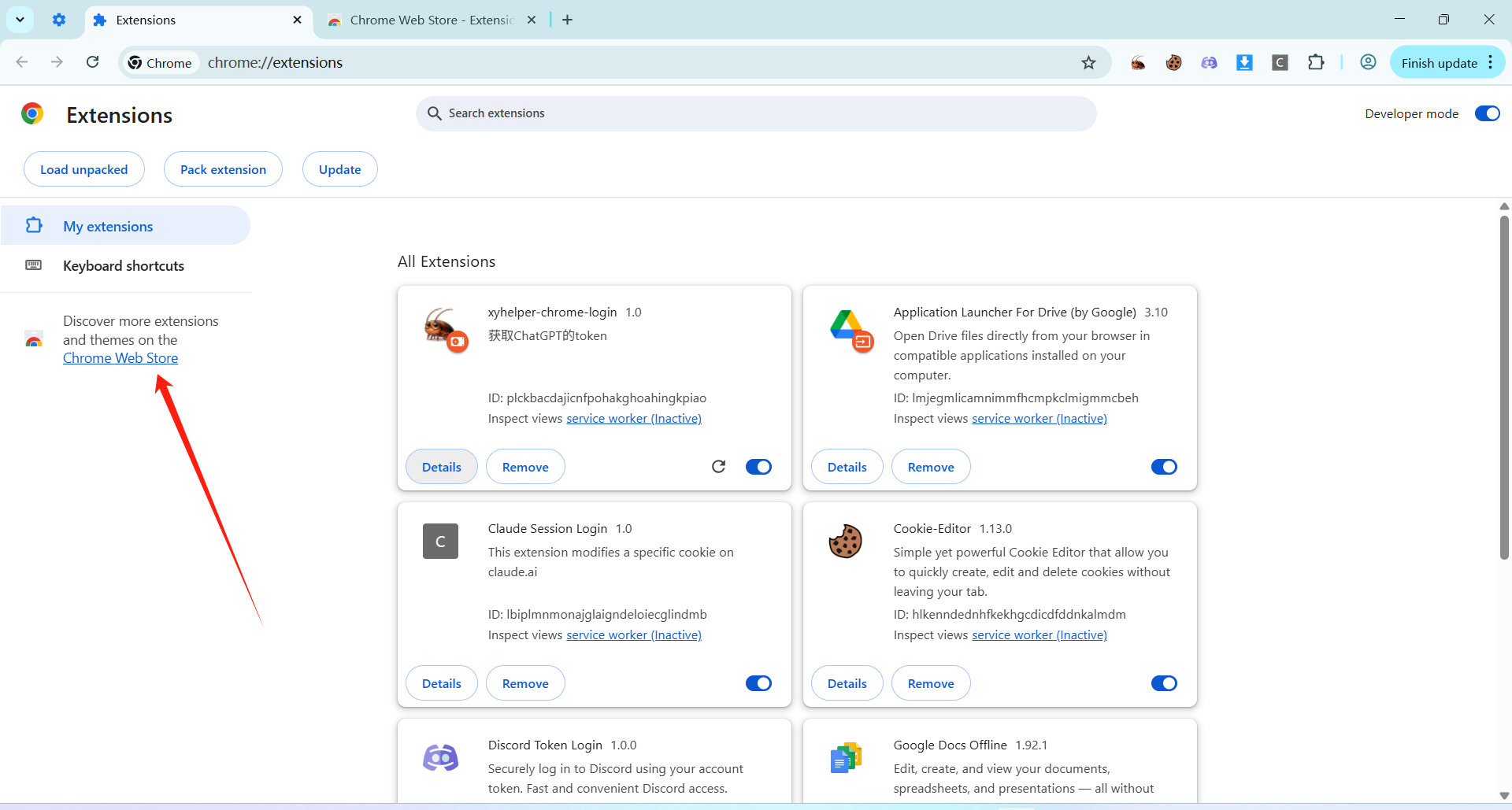Image resolution: width=1512 pixels, height=810 pixels.
Task: Disable the Cookie-Editor extension toggle
Action: [x=1164, y=683]
